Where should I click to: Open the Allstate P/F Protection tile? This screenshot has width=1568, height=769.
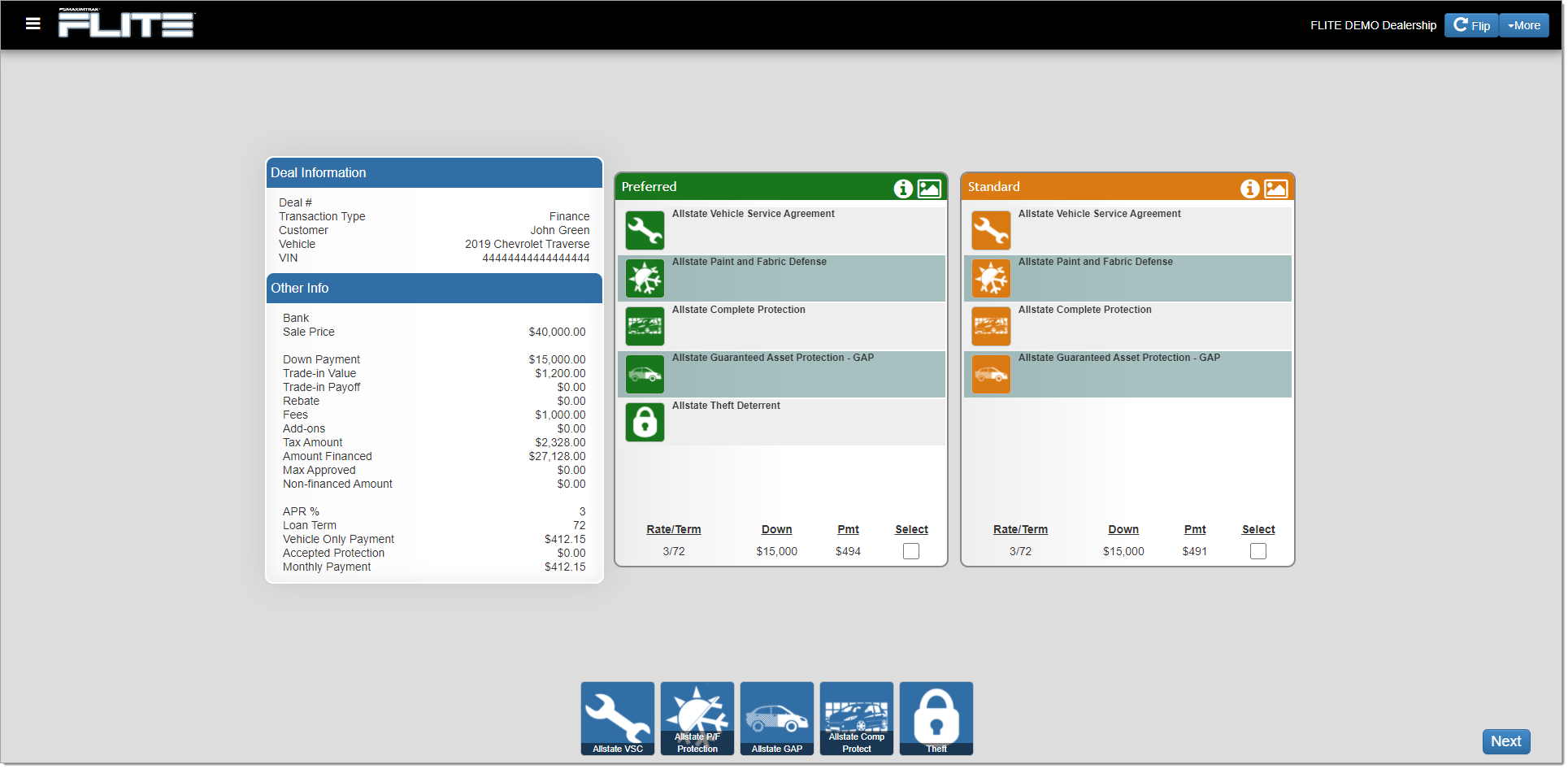pyautogui.click(x=697, y=719)
